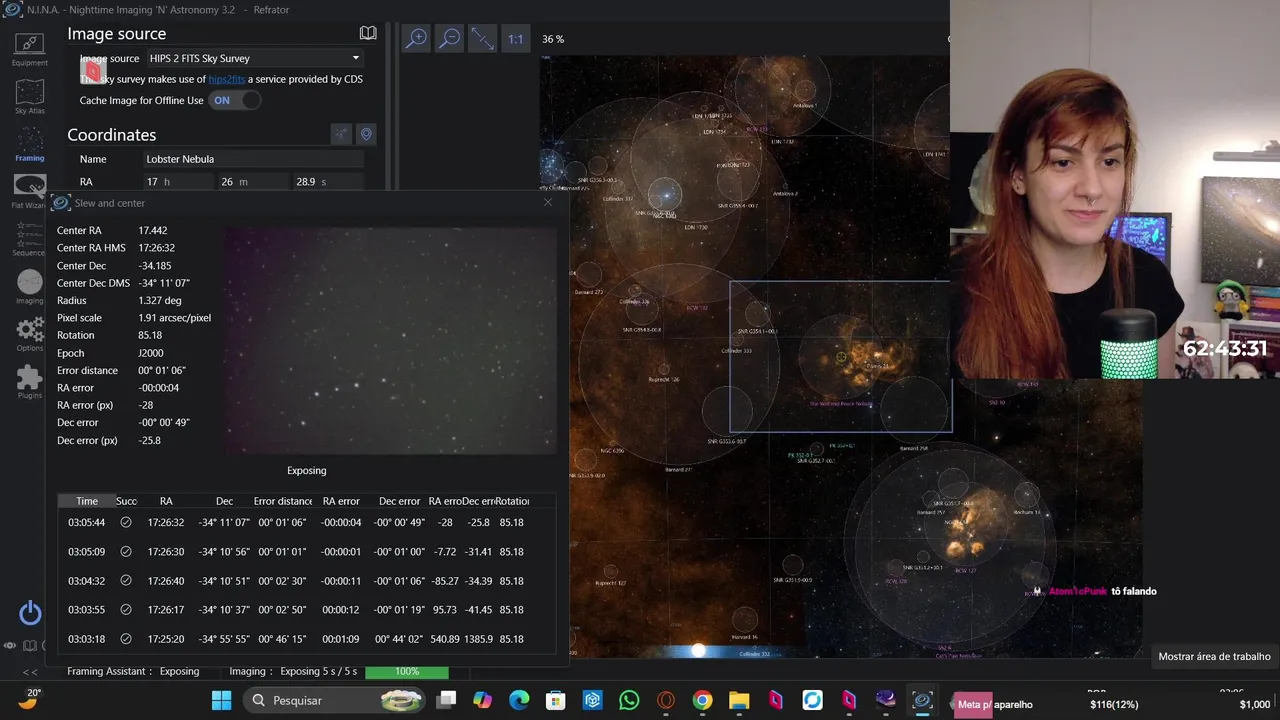Open Microsoft Store from taskbar
Viewport: 1280px width, 720px height.
555,700
